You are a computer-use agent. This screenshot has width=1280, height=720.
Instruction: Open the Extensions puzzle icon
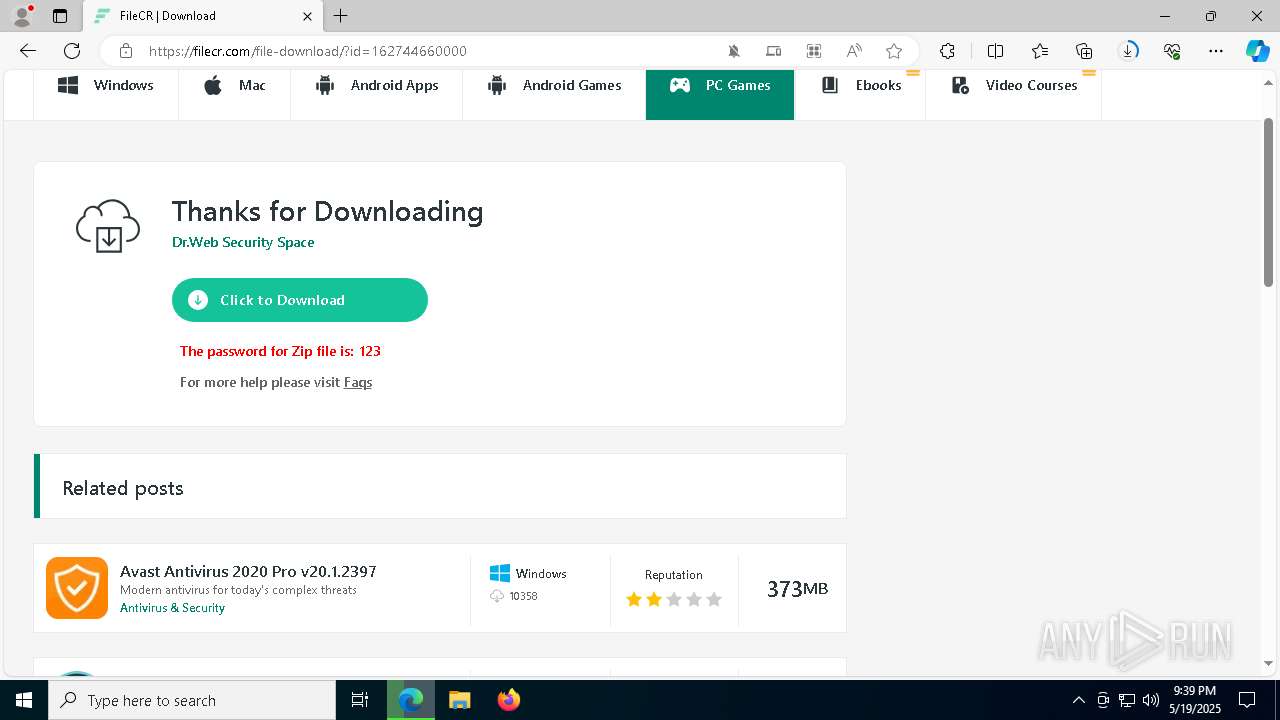tap(947, 51)
